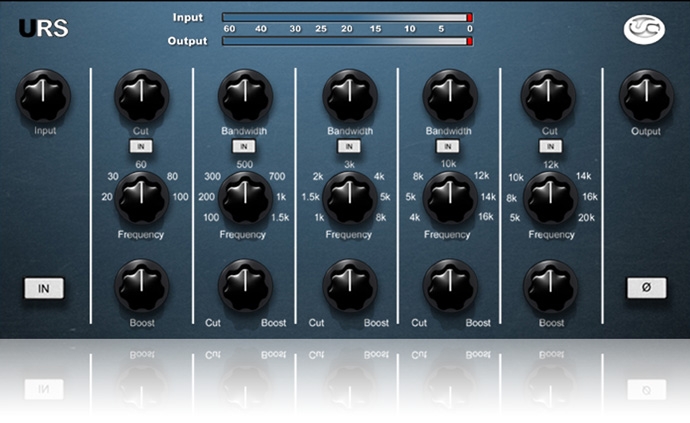Click the Output gain knob

pos(645,97)
